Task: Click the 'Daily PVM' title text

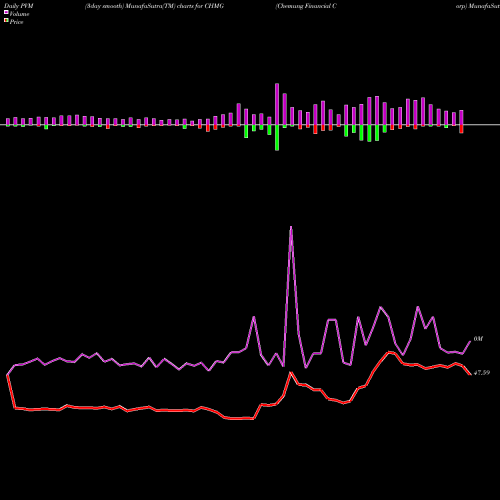Action: pyautogui.click(x=19, y=6)
